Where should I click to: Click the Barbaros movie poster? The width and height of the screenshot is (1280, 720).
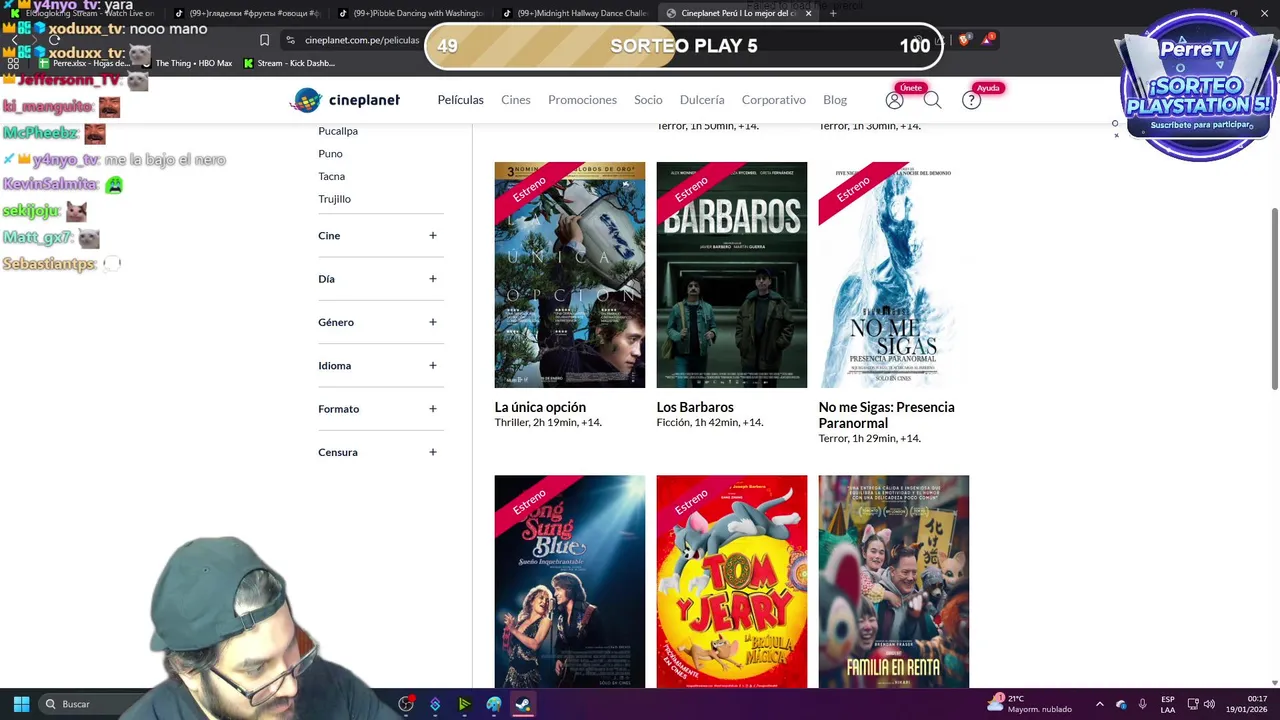[732, 275]
